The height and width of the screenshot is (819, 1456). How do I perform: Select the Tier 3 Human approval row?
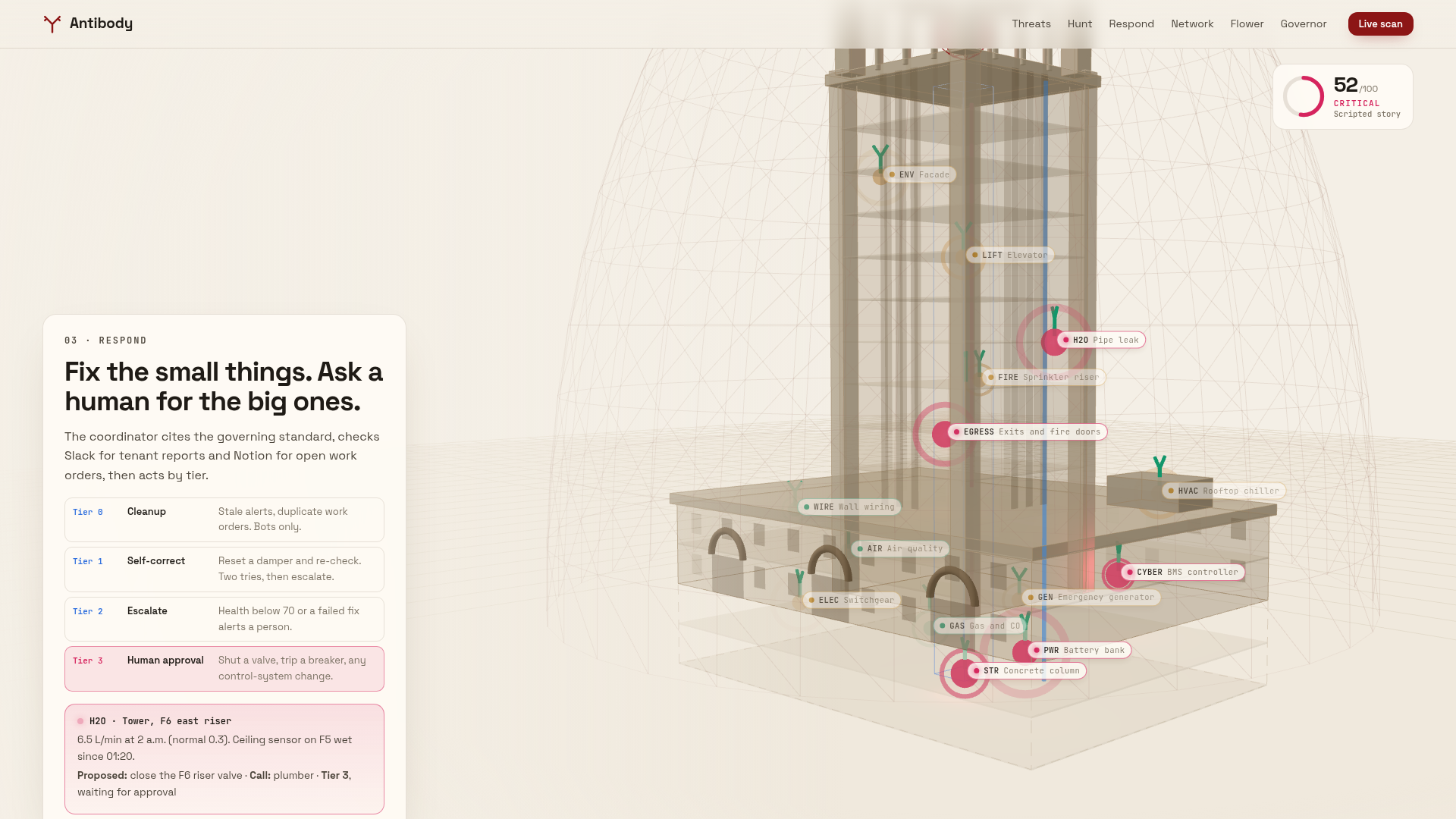tap(224, 669)
